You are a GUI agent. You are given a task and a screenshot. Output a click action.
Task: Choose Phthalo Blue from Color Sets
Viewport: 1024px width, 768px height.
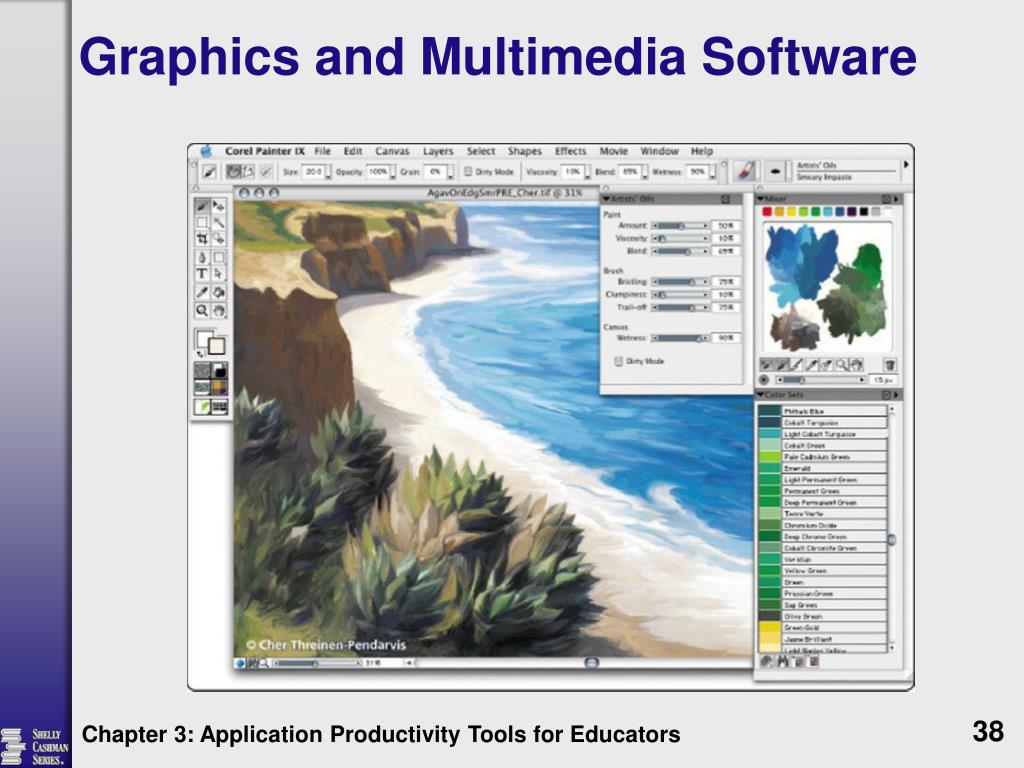pyautogui.click(x=822, y=411)
